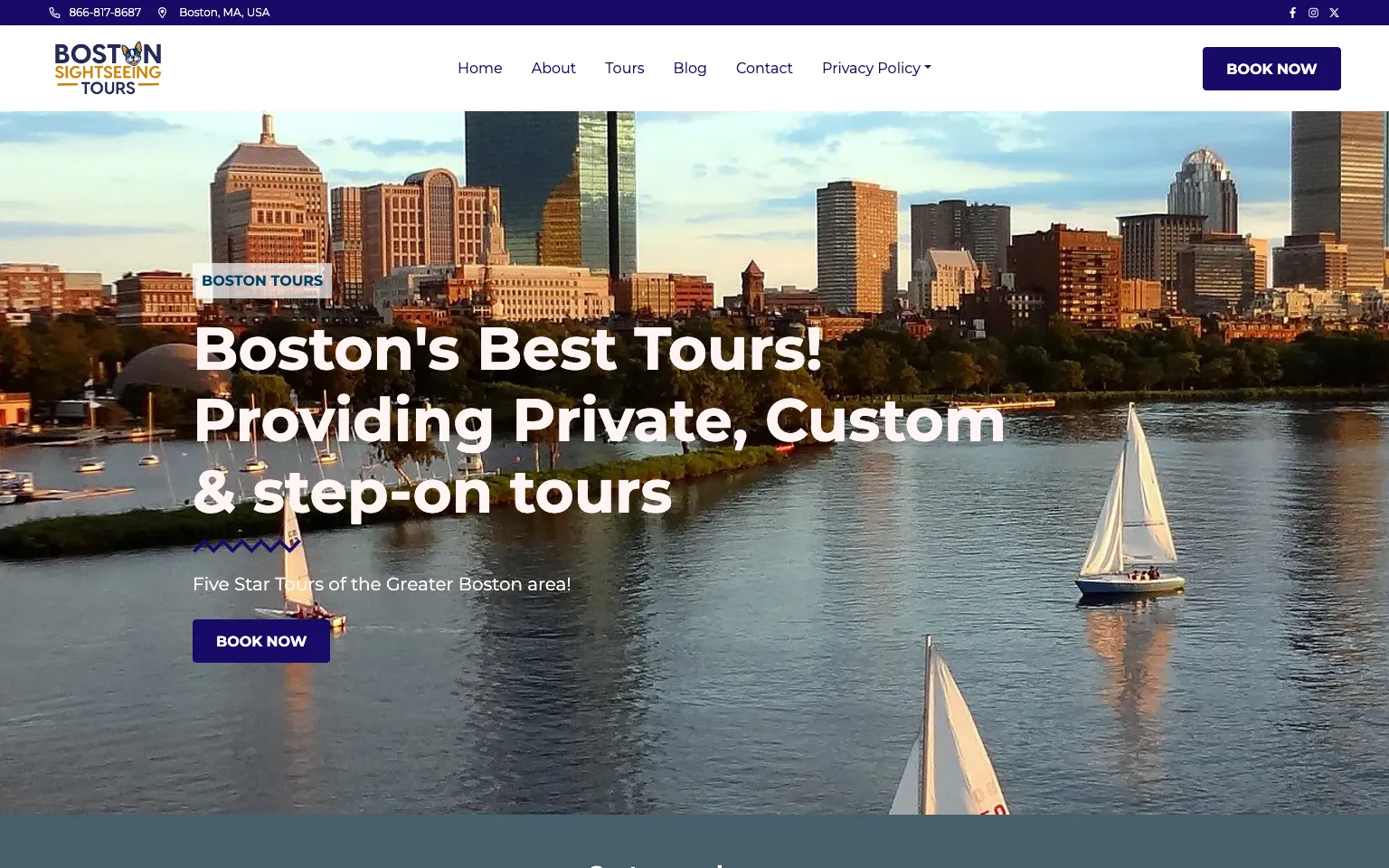The height and width of the screenshot is (868, 1389).
Task: Click the BOOK NOW button in the hero
Action: pyautogui.click(x=260, y=641)
